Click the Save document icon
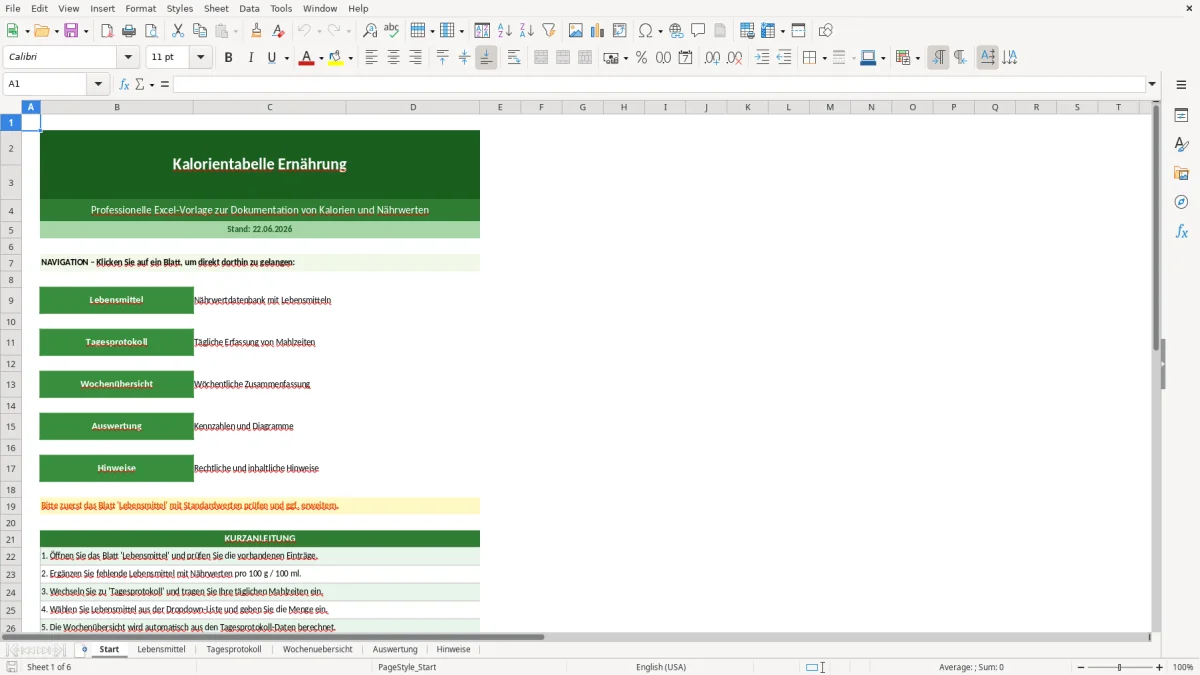 point(71,31)
